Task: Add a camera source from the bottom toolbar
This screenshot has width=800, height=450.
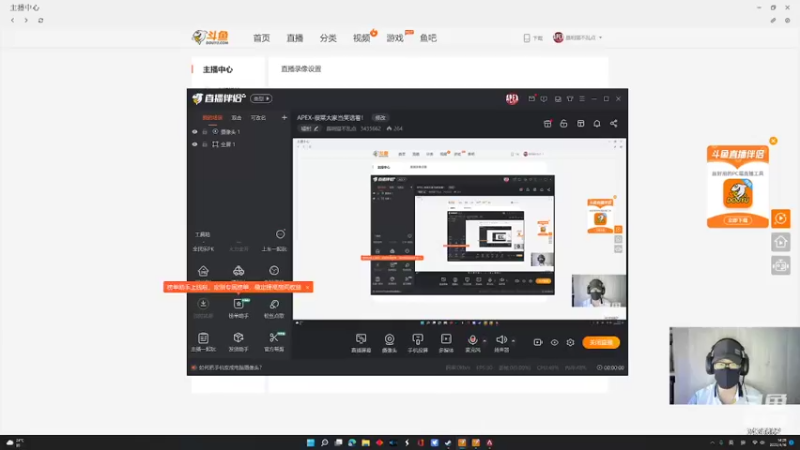Action: point(389,343)
